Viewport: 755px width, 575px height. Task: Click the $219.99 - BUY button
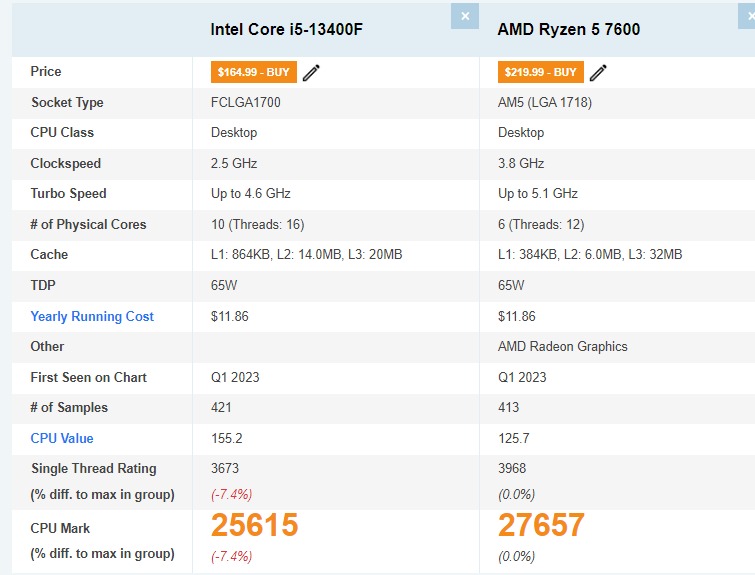pyautogui.click(x=541, y=72)
